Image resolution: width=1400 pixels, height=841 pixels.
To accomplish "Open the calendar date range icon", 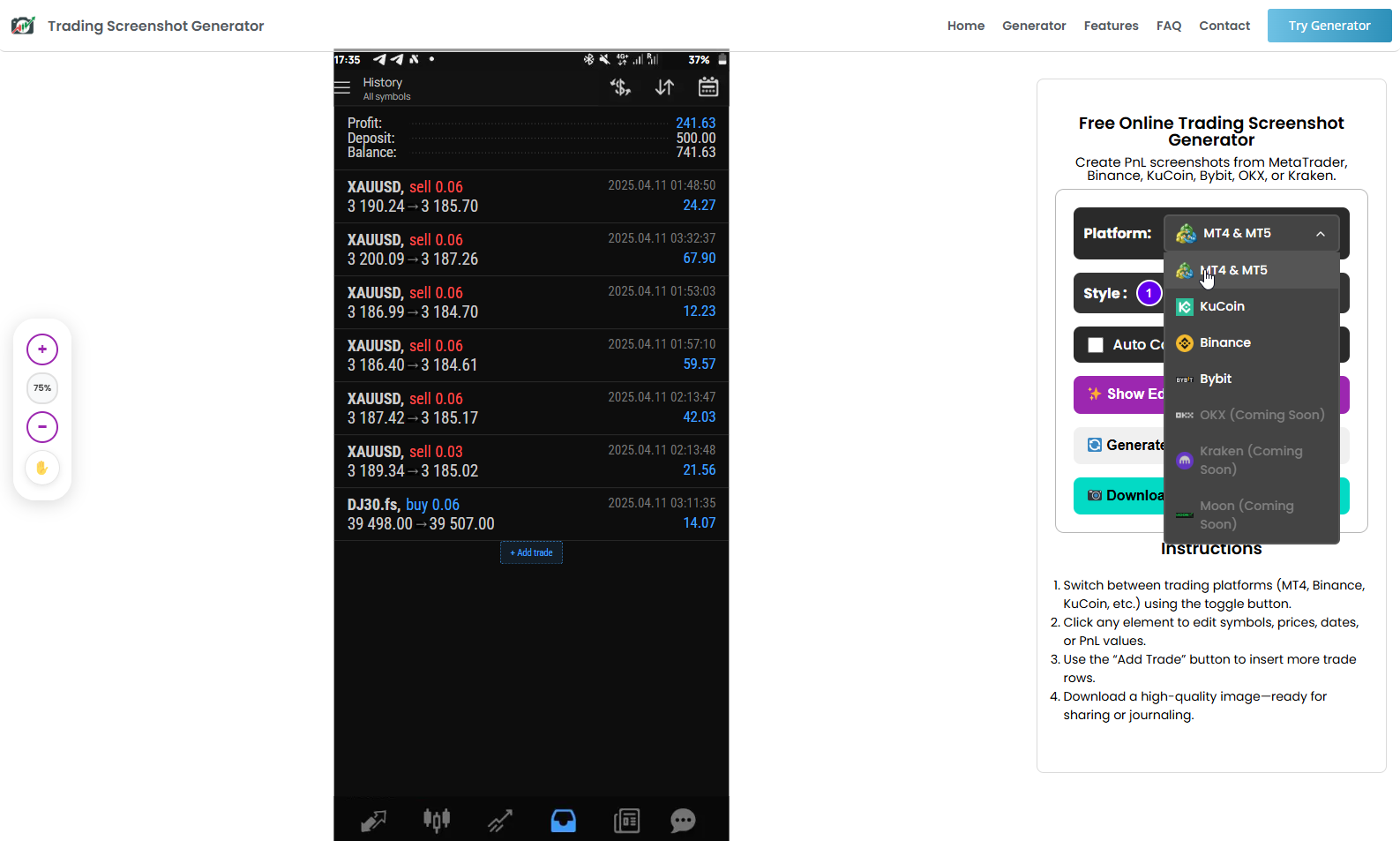I will pos(708,87).
